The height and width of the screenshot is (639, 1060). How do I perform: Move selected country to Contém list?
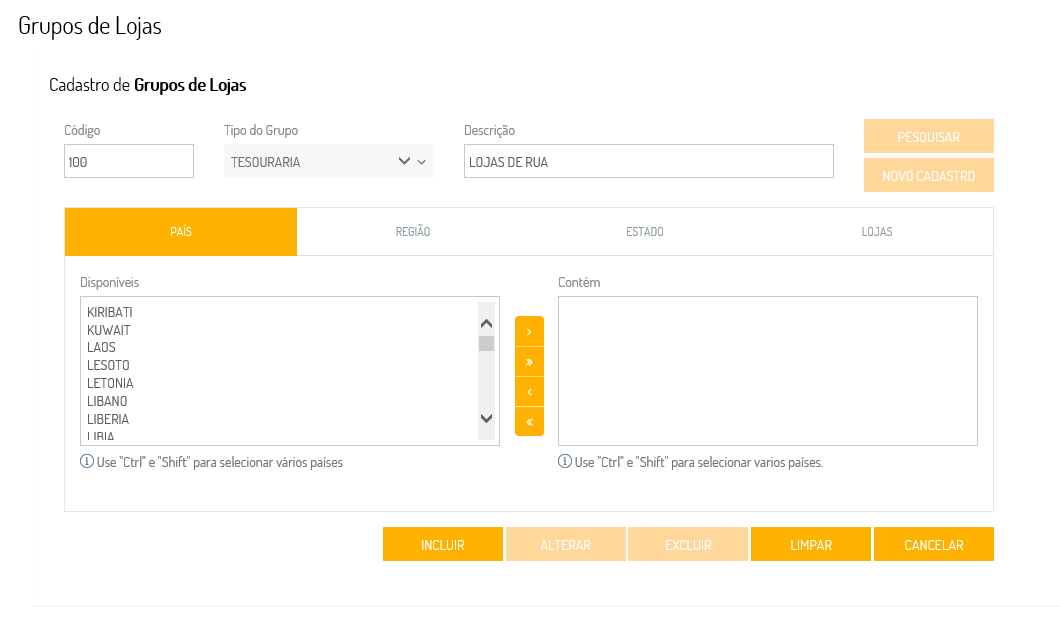pos(529,331)
